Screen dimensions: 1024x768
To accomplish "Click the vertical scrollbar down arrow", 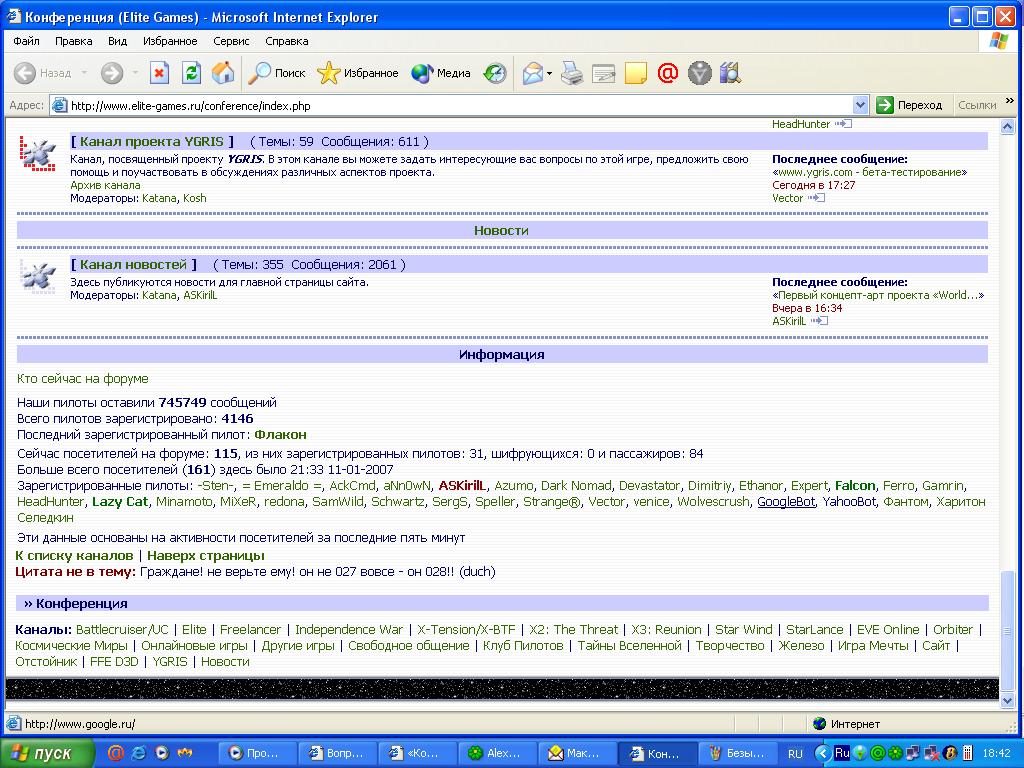I will click(x=1008, y=702).
